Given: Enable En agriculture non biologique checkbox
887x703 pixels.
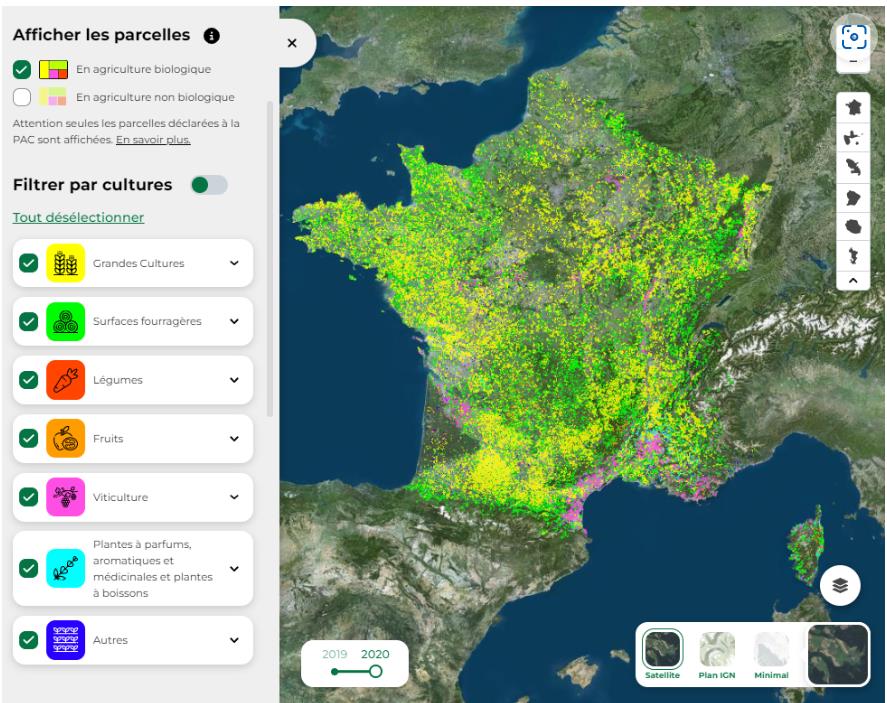Looking at the screenshot, I should coord(22,97).
